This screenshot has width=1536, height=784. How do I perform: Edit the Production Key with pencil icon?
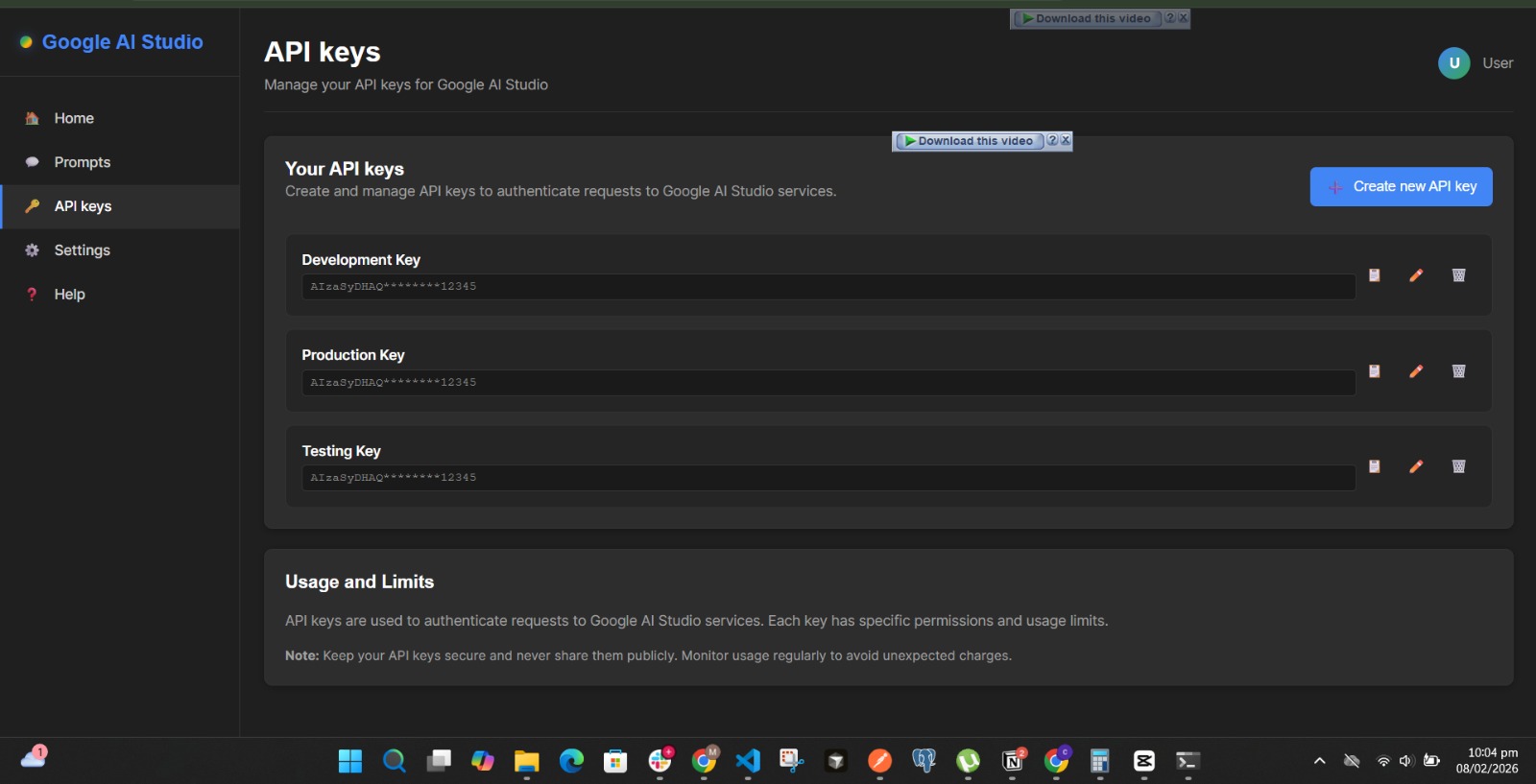(1416, 371)
